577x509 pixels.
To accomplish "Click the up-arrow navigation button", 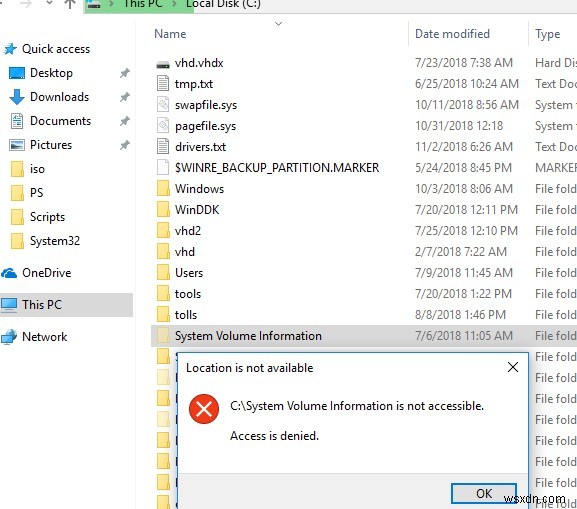I will [70, 4].
